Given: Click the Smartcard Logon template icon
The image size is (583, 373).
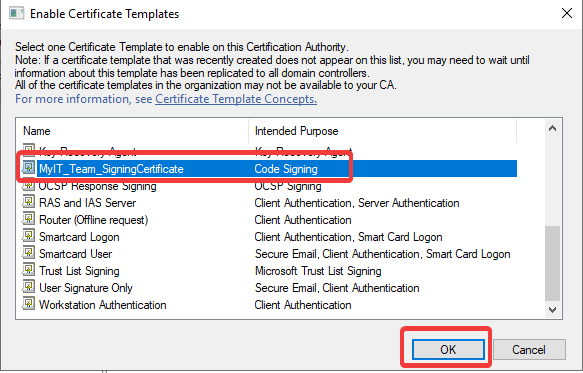Looking at the screenshot, I should tap(28, 237).
